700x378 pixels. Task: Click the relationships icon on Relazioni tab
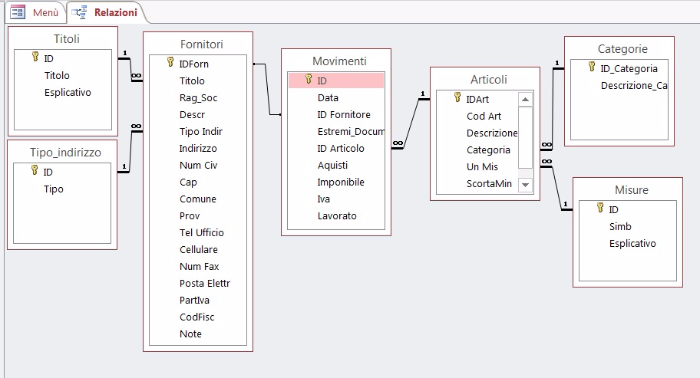click(79, 12)
